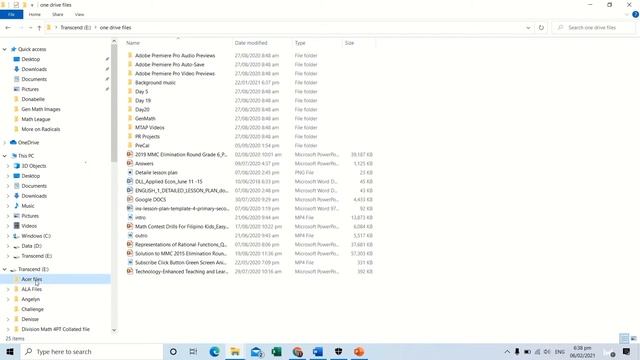Select the Challenge folder in tree
Image resolution: width=640 pixels, height=360 pixels.
pyautogui.click(x=33, y=309)
